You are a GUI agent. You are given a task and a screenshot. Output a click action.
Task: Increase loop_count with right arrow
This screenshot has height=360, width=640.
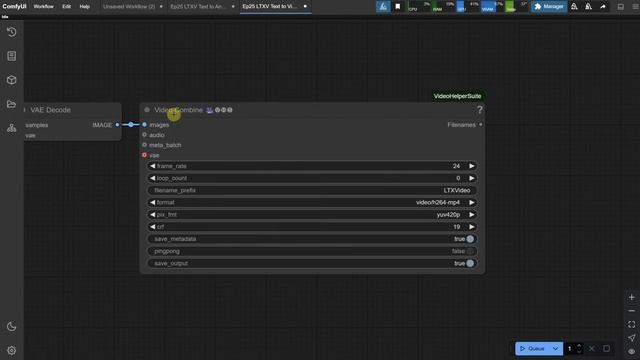click(472, 178)
